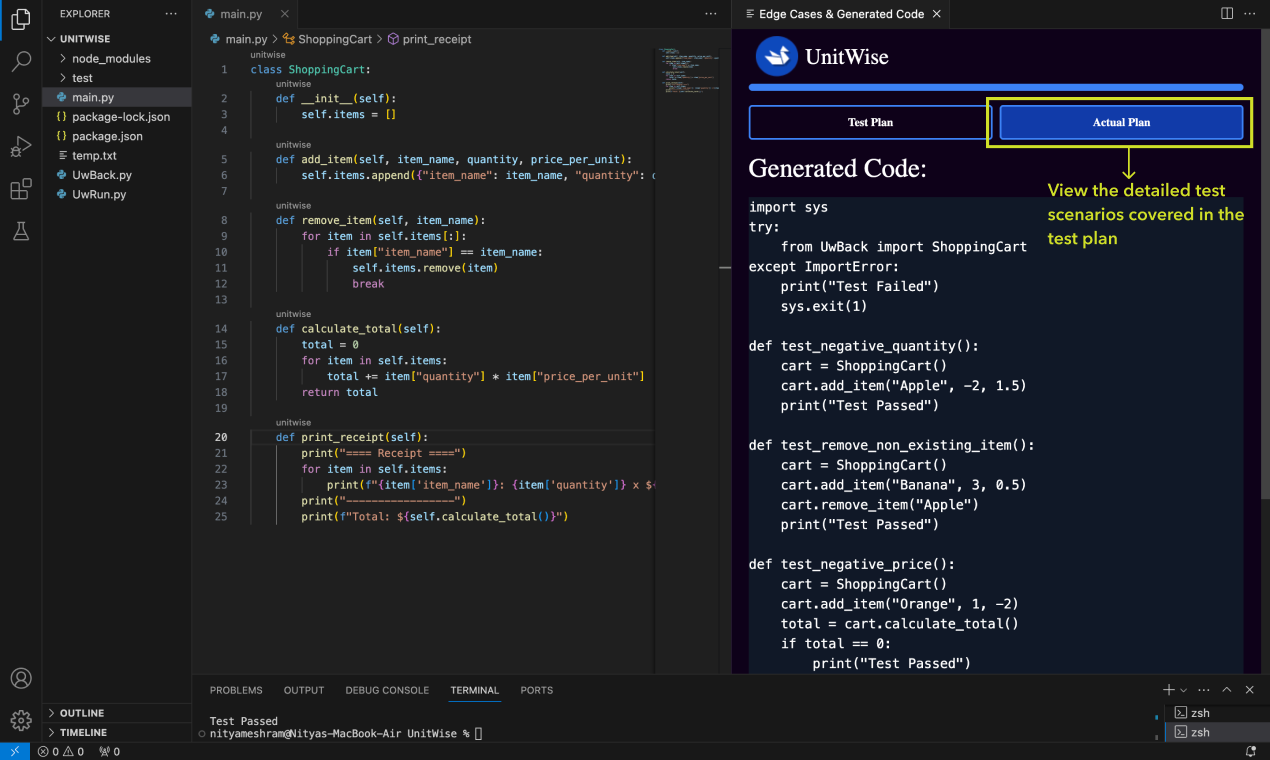
Task: Click the remote window status bar icon
Action: click(14, 751)
